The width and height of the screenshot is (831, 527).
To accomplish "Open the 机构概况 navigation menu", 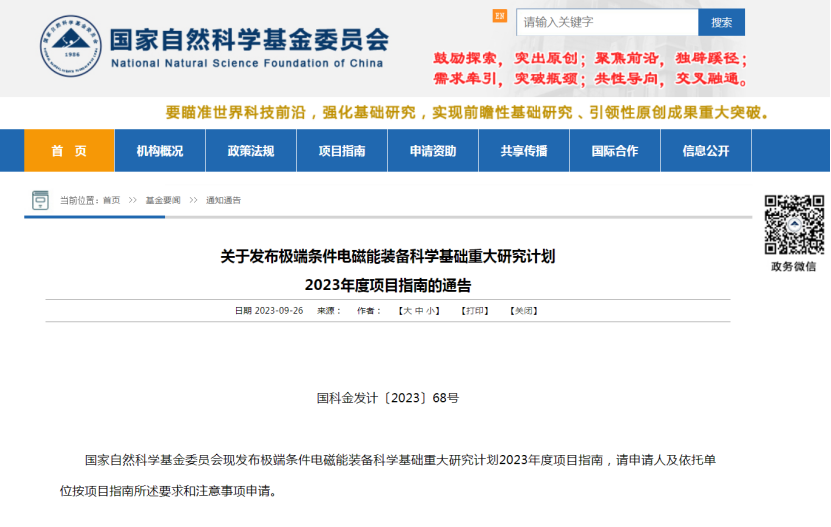I will (160, 151).
